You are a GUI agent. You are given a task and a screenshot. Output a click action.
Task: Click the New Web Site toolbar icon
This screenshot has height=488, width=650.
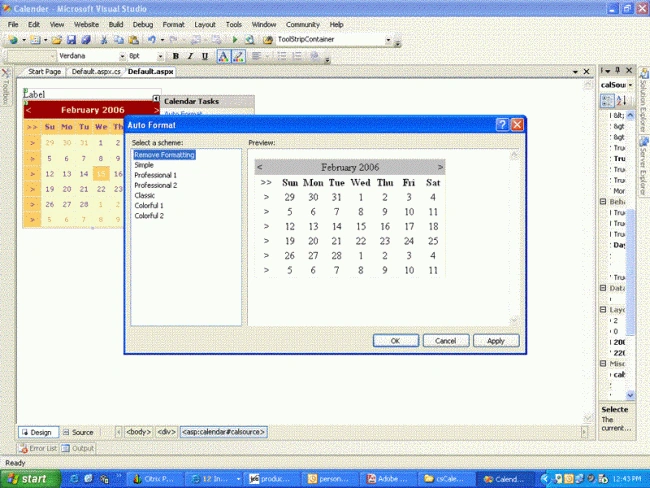pyautogui.click(x=13, y=39)
